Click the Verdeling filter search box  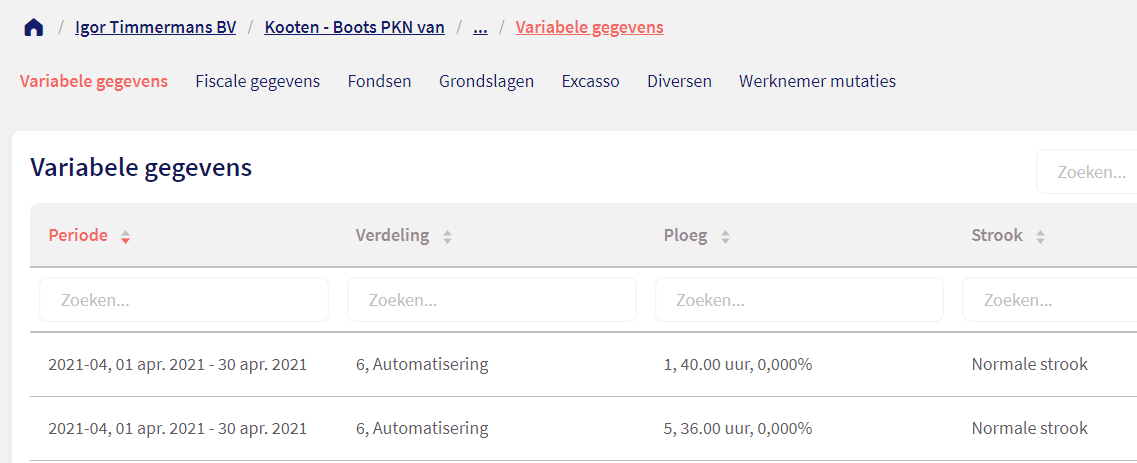491,300
